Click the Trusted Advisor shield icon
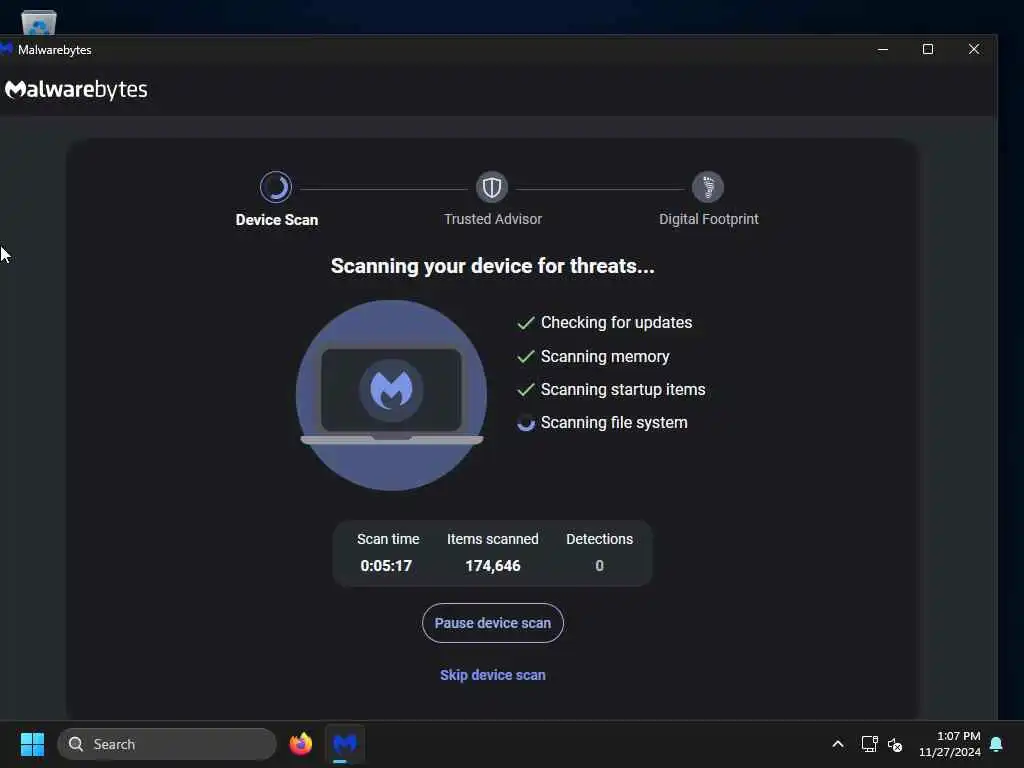The width and height of the screenshot is (1024, 768). coord(492,187)
